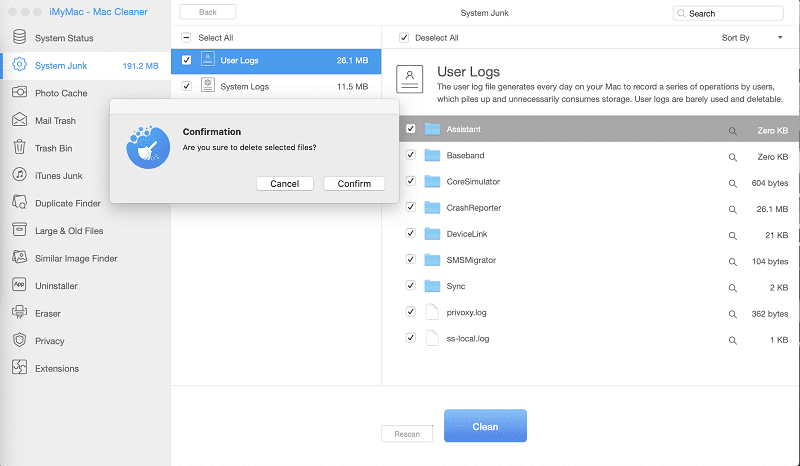Click the Large & Old Files box icon

pyautogui.click(x=19, y=230)
